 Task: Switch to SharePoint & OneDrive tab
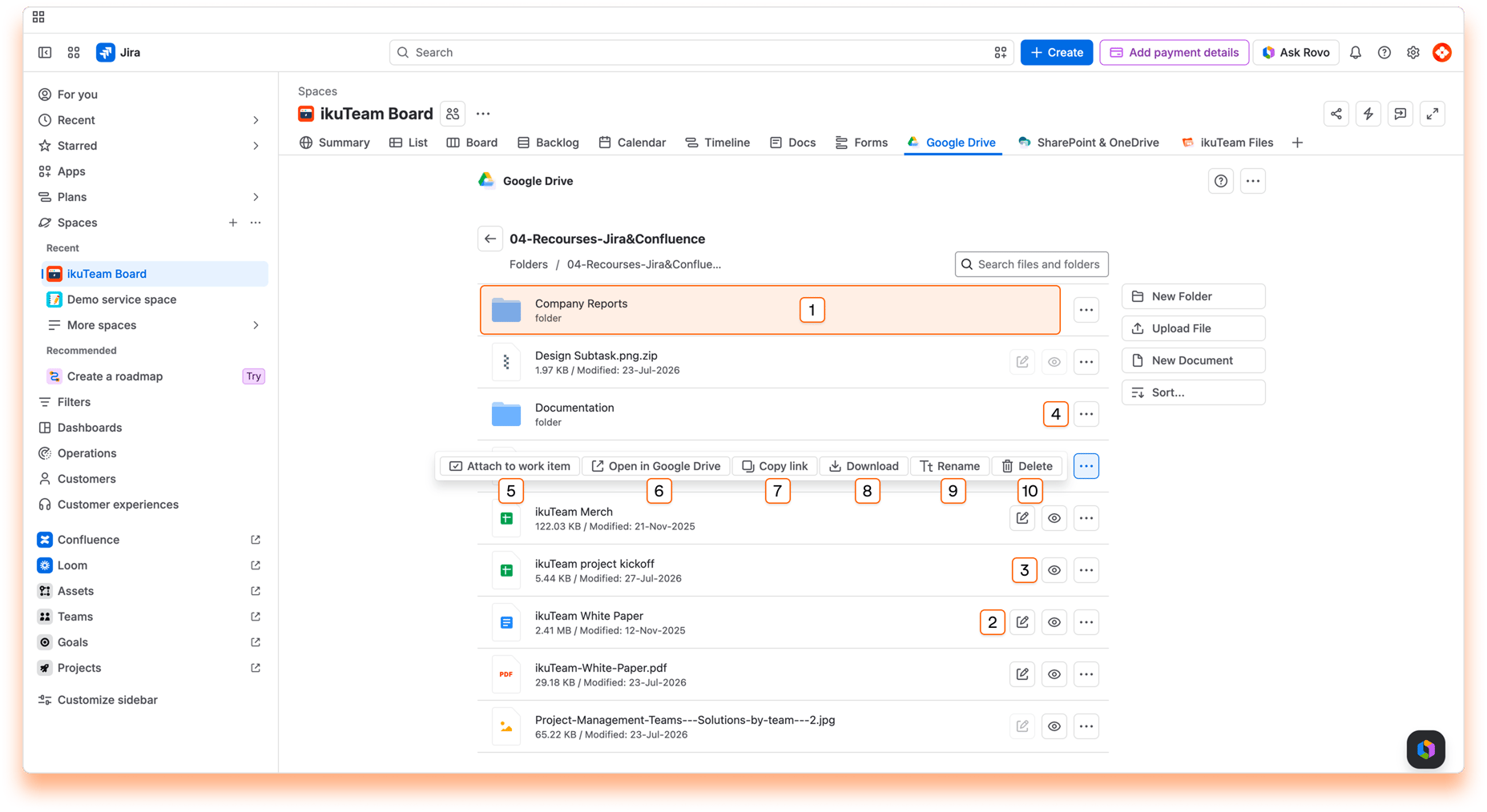(x=1089, y=143)
